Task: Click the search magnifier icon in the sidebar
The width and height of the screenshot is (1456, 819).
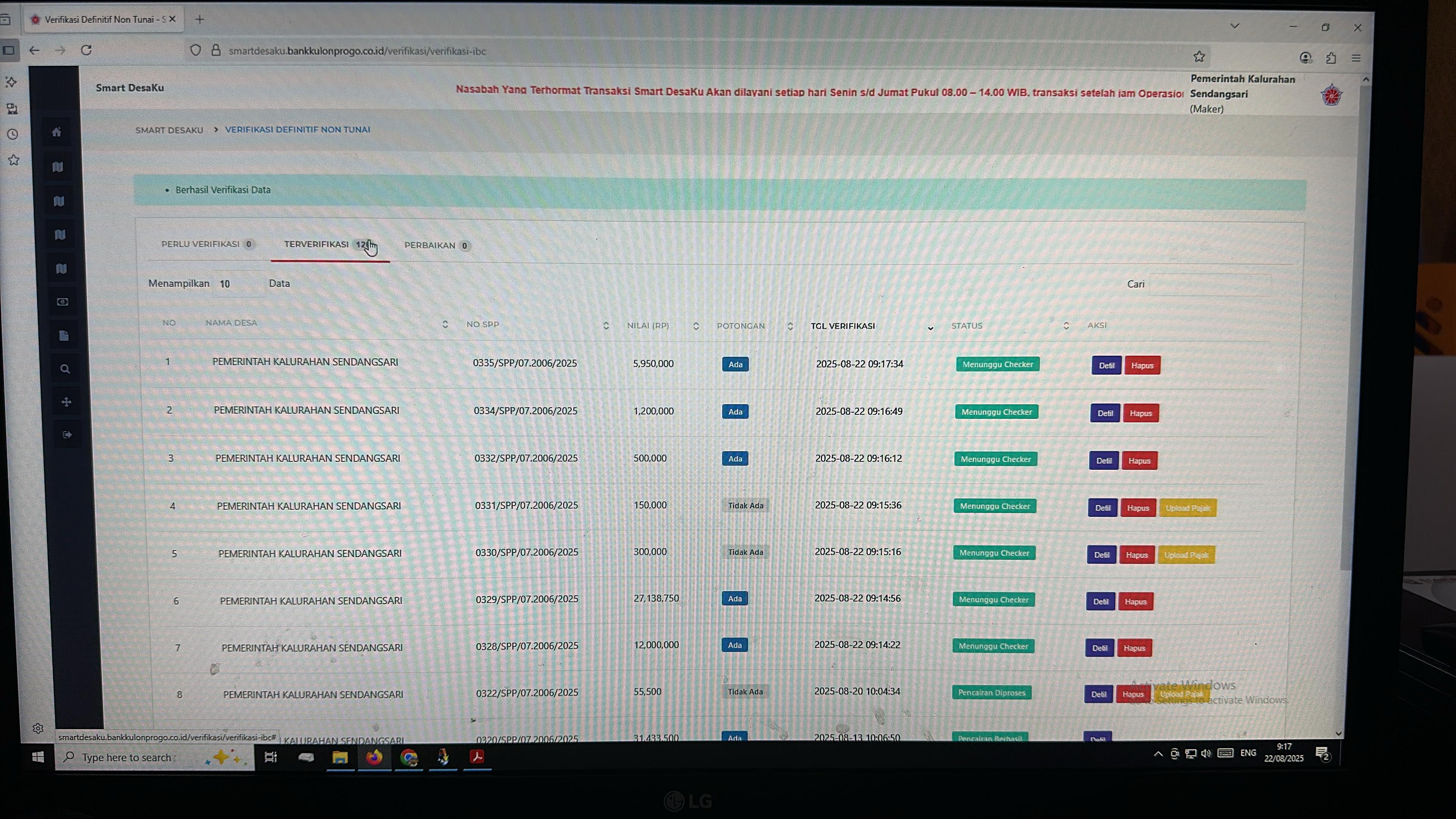Action: coord(65,369)
